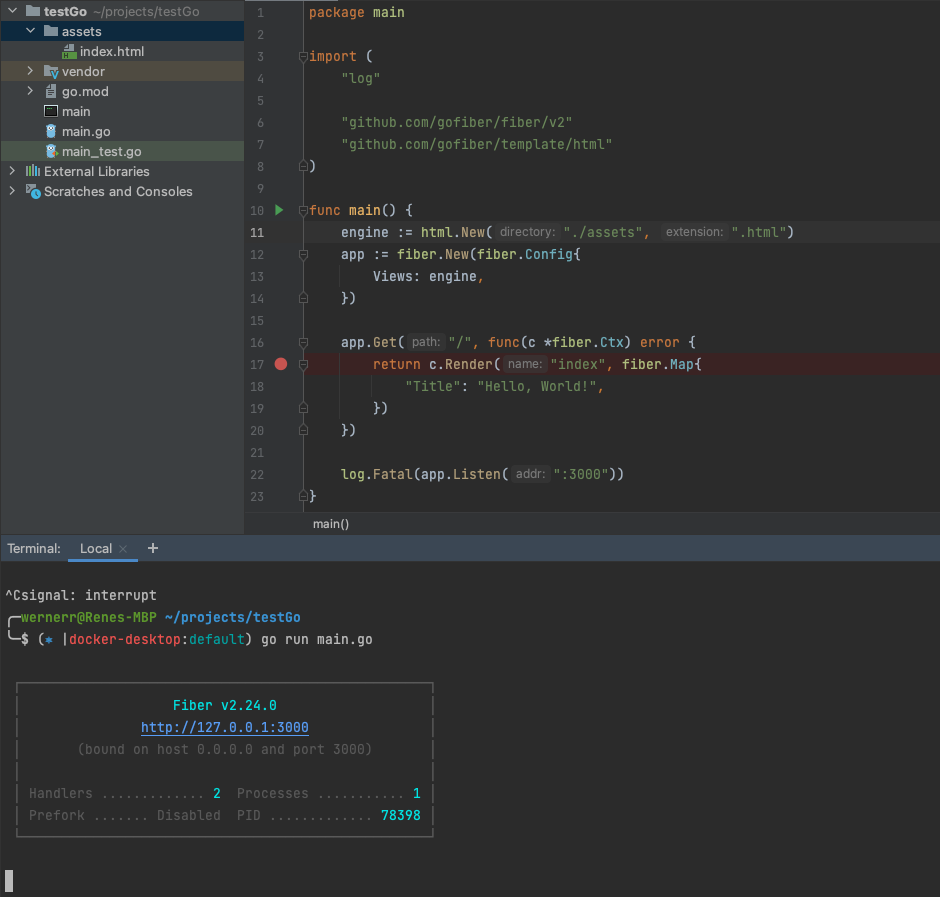The height and width of the screenshot is (897, 940).
Task: Click the go.mod file icon
Action: pos(51,91)
